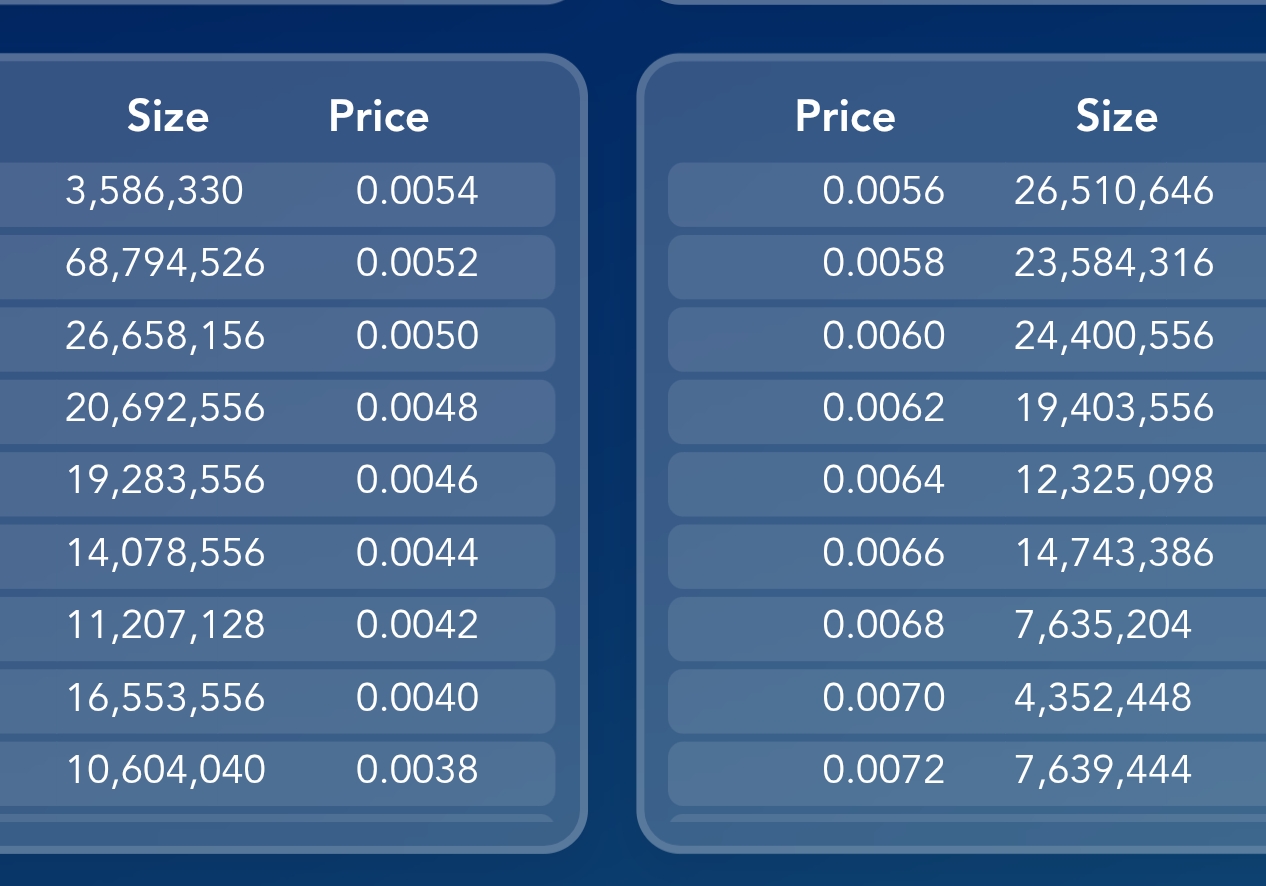
Task: Select the 0.0042 bid price level
Action: [x=417, y=625]
